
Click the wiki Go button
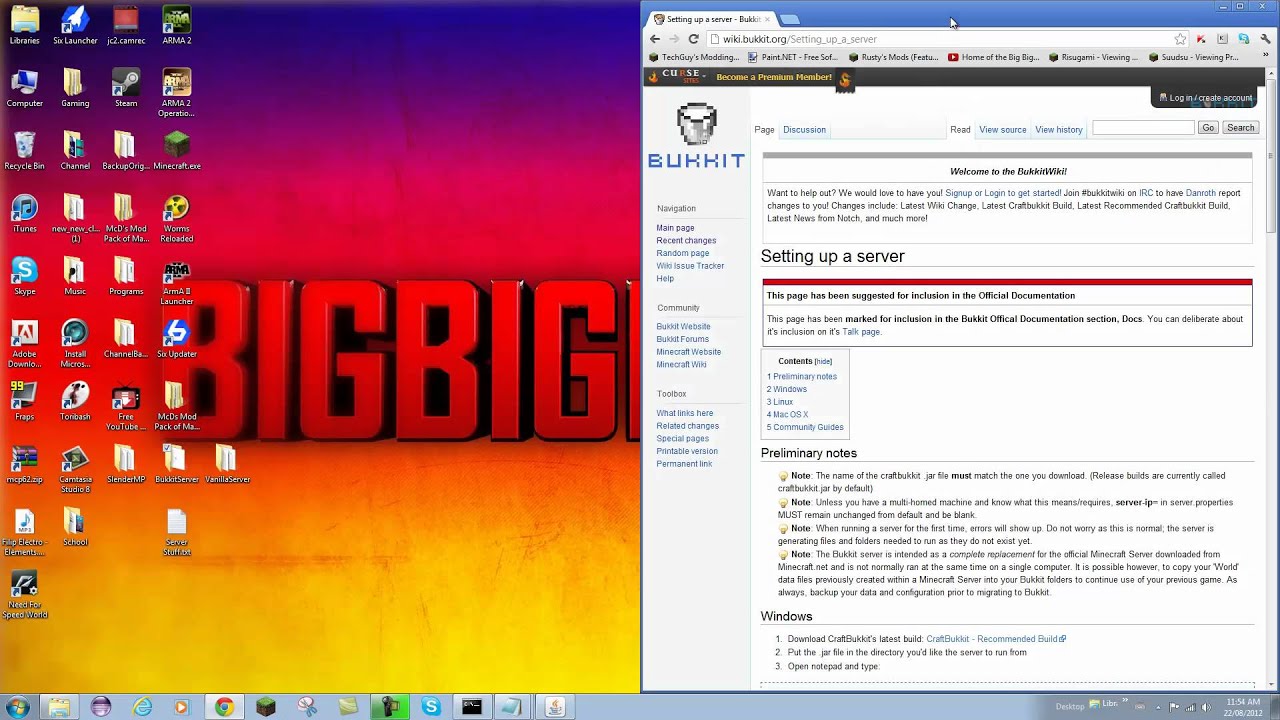click(x=1208, y=128)
